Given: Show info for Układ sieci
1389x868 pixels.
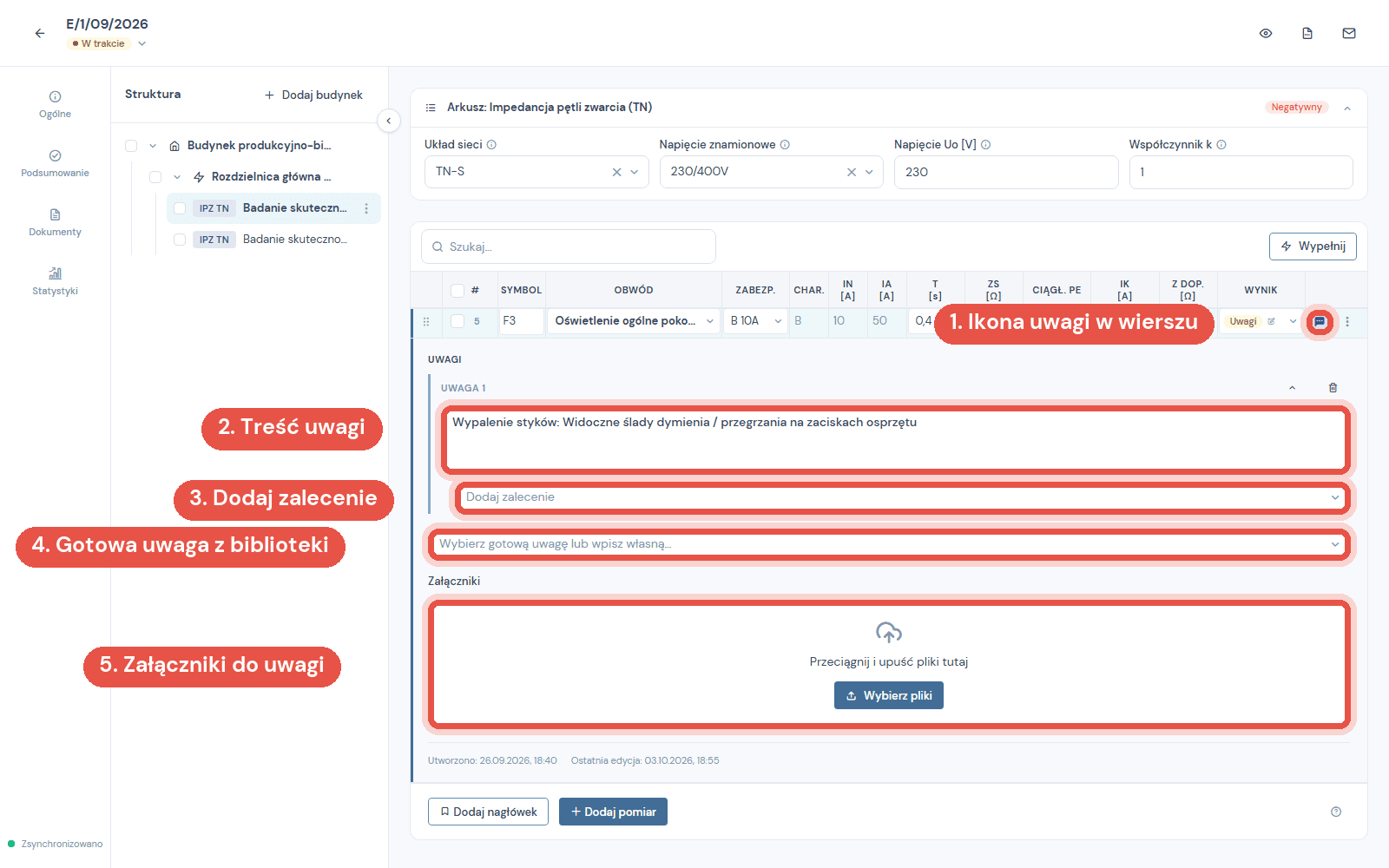Looking at the screenshot, I should tap(491, 145).
